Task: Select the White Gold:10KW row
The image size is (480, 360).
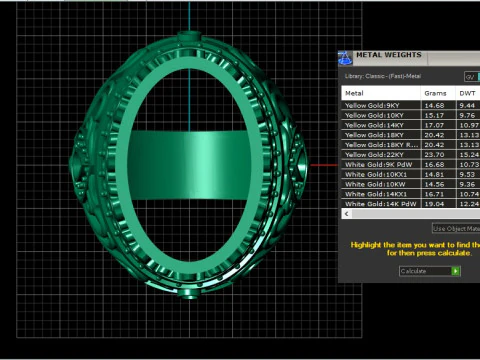Action: coord(411,184)
